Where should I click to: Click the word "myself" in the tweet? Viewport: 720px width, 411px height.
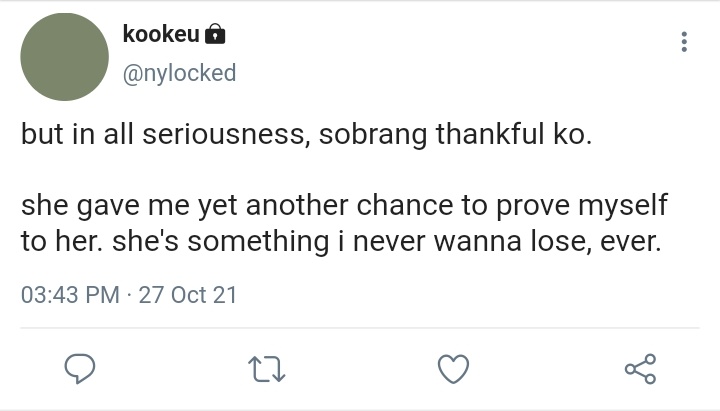click(623, 206)
